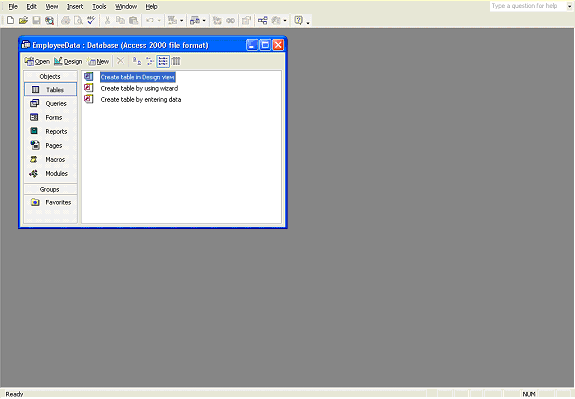Open the Queries objects list

point(50,104)
